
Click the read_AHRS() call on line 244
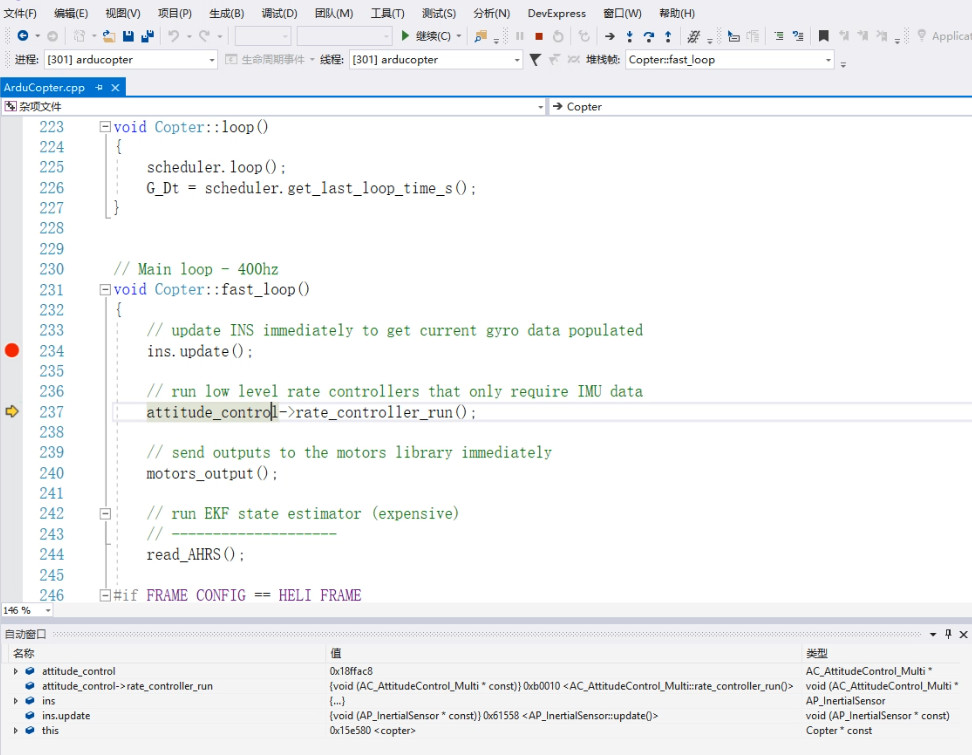click(195, 554)
